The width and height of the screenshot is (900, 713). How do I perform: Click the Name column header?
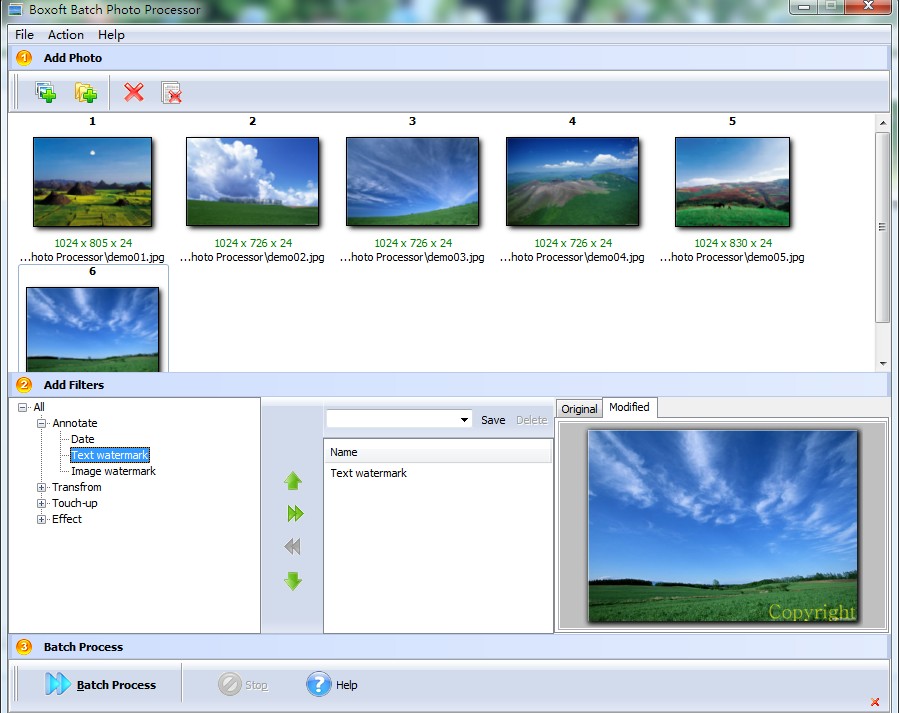(x=437, y=452)
